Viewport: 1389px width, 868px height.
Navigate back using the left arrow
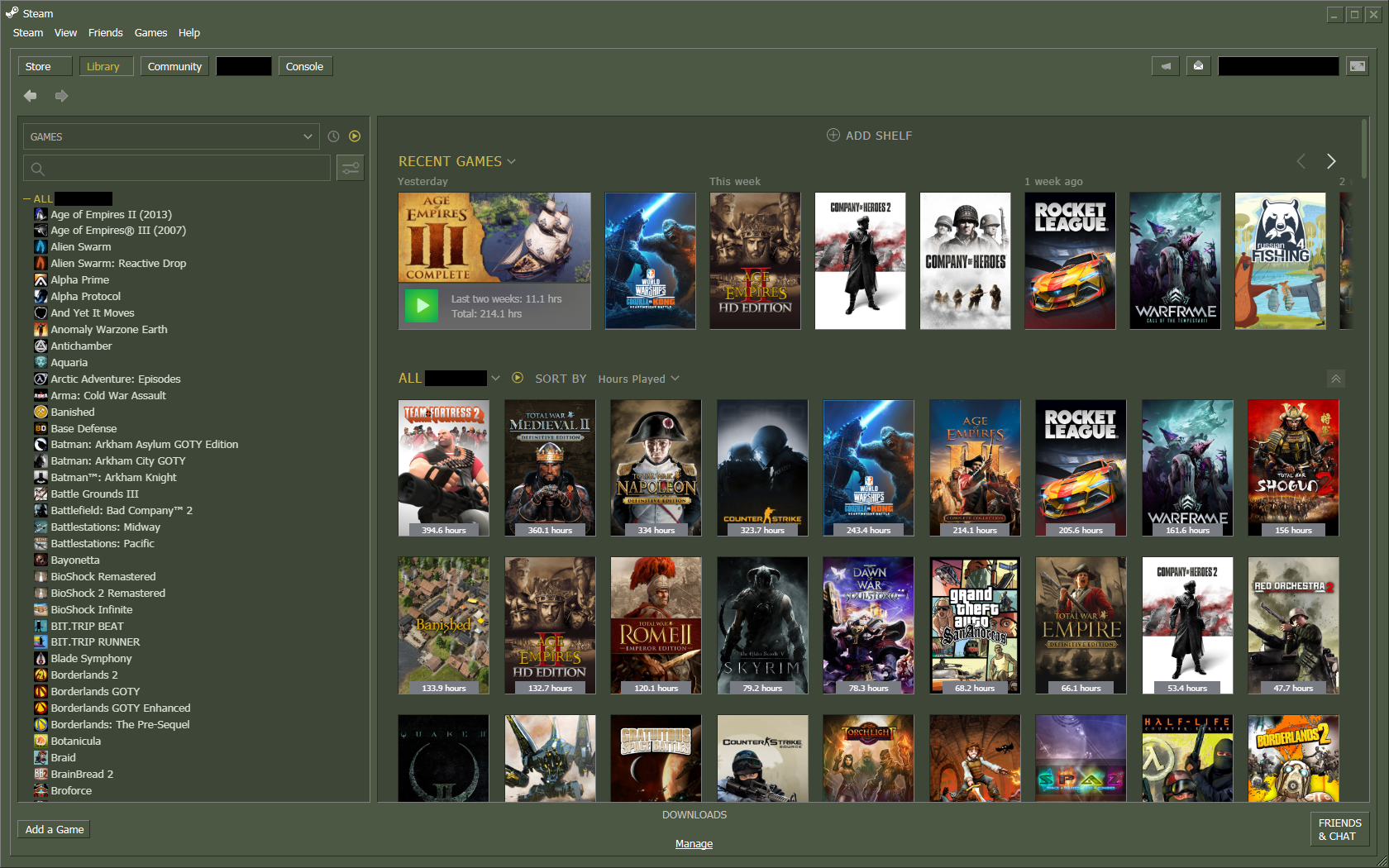click(30, 96)
